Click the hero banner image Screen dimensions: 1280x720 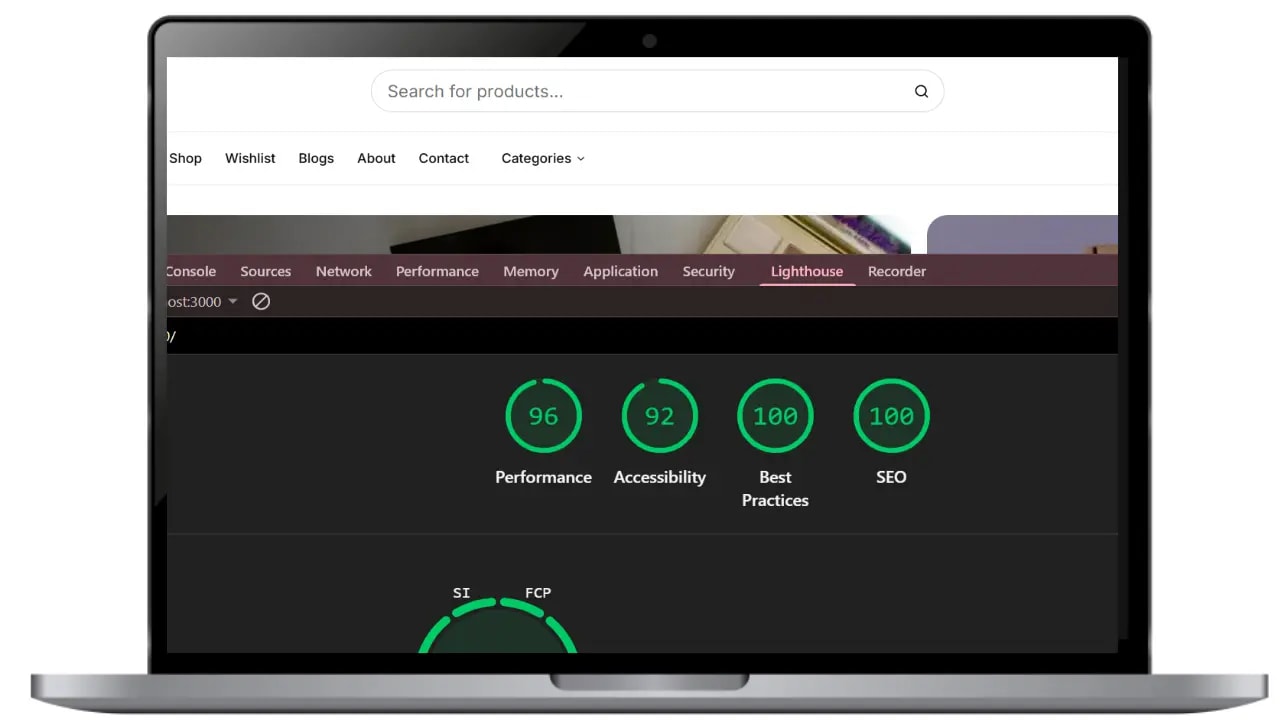coord(539,234)
